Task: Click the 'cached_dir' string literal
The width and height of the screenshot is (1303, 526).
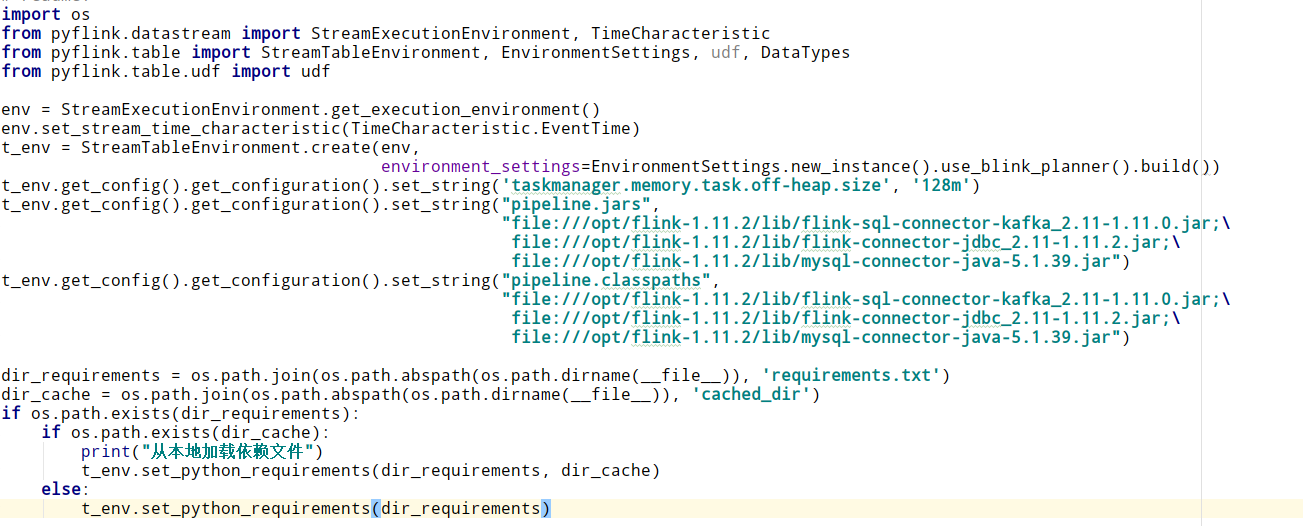Action: pyautogui.click(x=755, y=394)
